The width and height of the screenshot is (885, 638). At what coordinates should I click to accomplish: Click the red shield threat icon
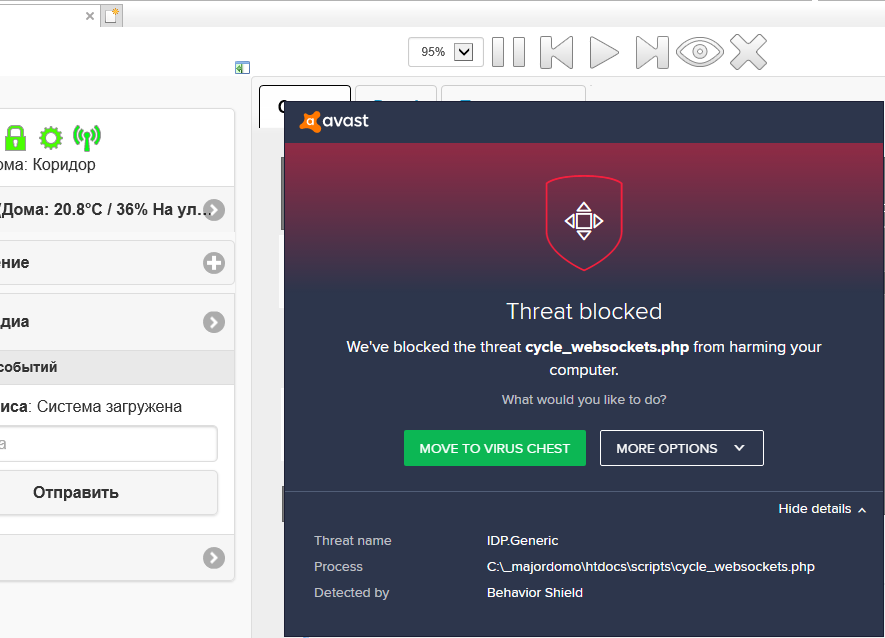[x=584, y=222]
